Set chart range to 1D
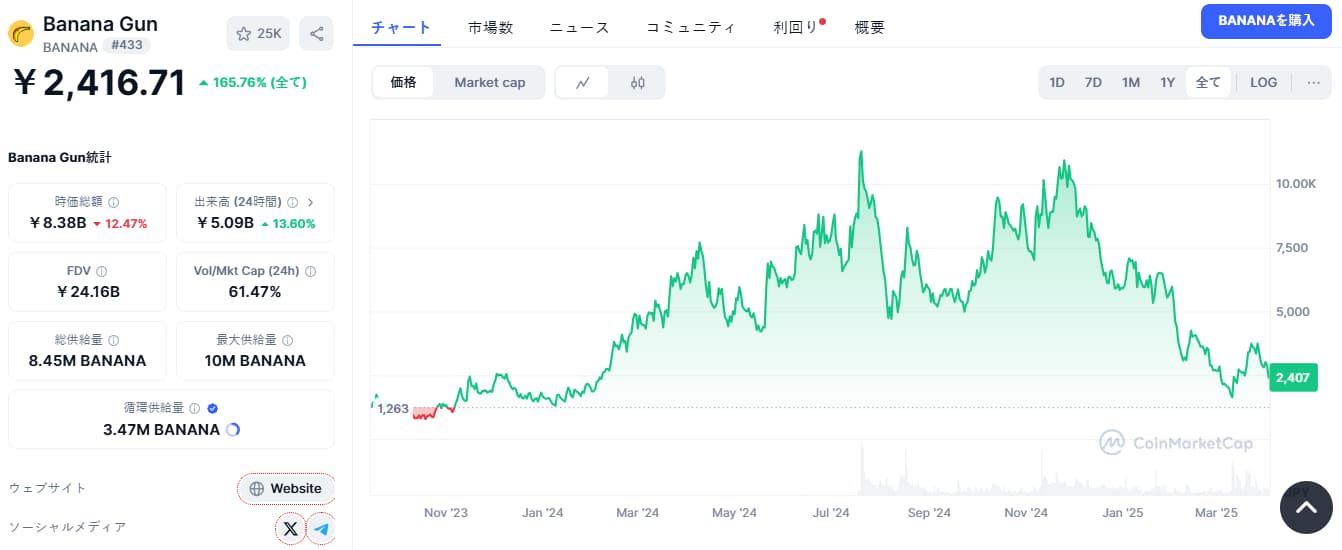The width and height of the screenshot is (1342, 550). point(1057,82)
